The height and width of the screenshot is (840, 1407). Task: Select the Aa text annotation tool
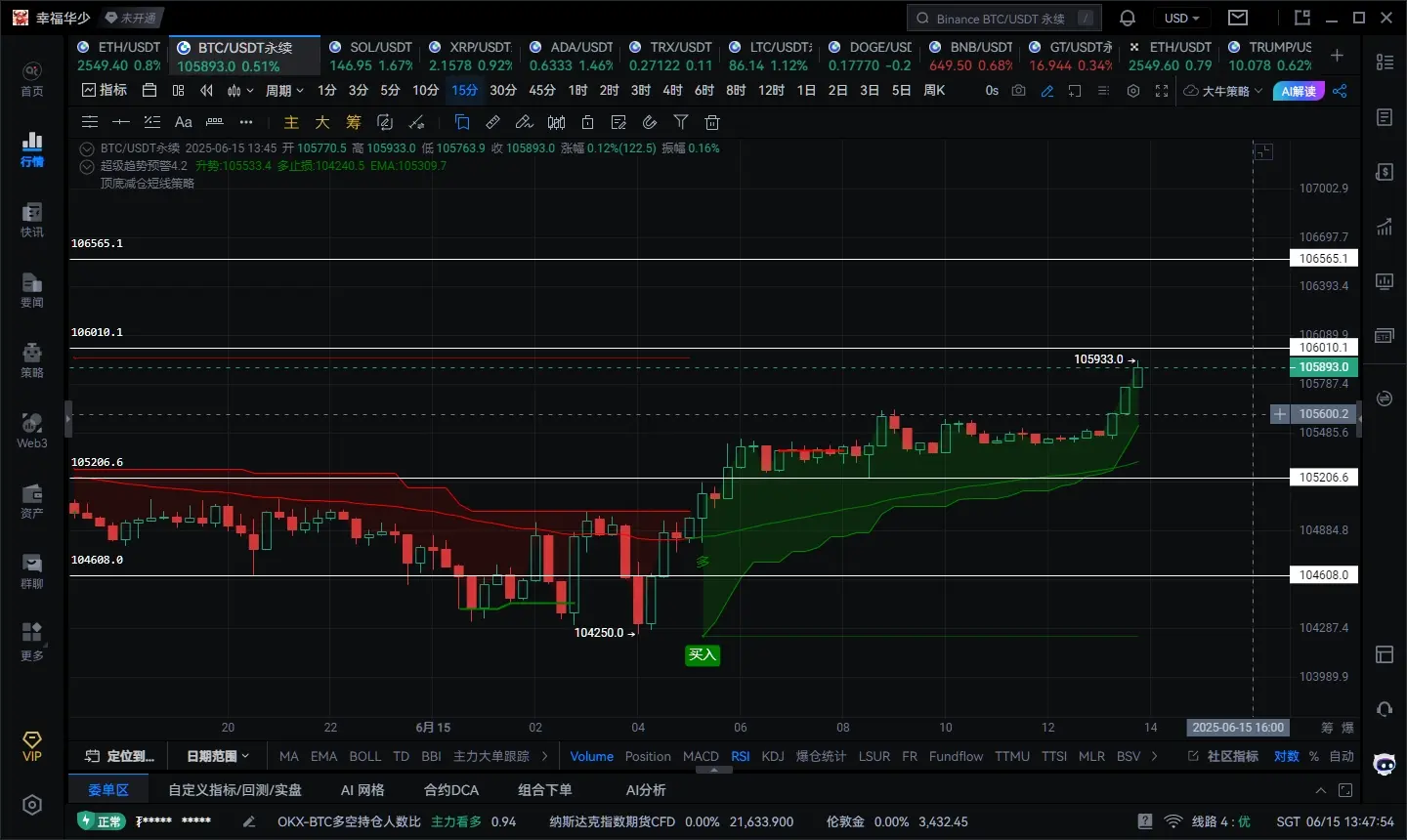coord(183,122)
